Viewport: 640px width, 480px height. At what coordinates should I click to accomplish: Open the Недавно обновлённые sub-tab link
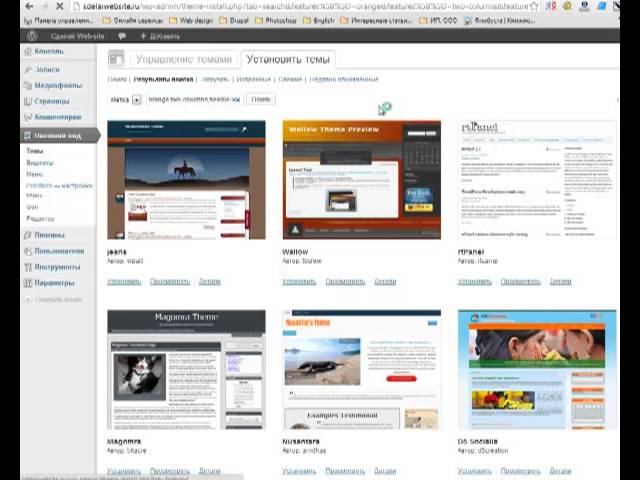(344, 79)
